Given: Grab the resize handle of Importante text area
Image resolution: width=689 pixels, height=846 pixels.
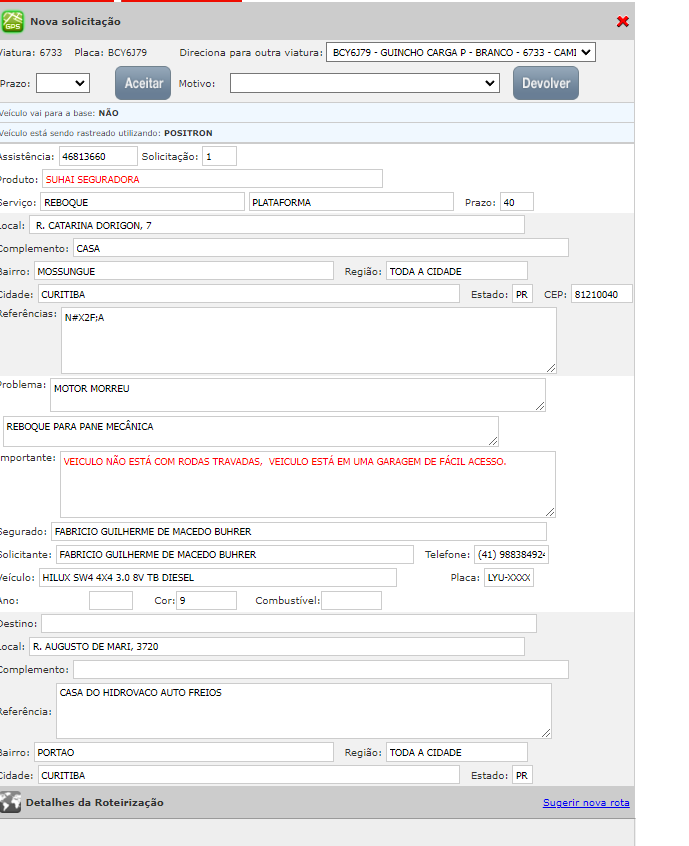Looking at the screenshot, I should pos(550,512).
